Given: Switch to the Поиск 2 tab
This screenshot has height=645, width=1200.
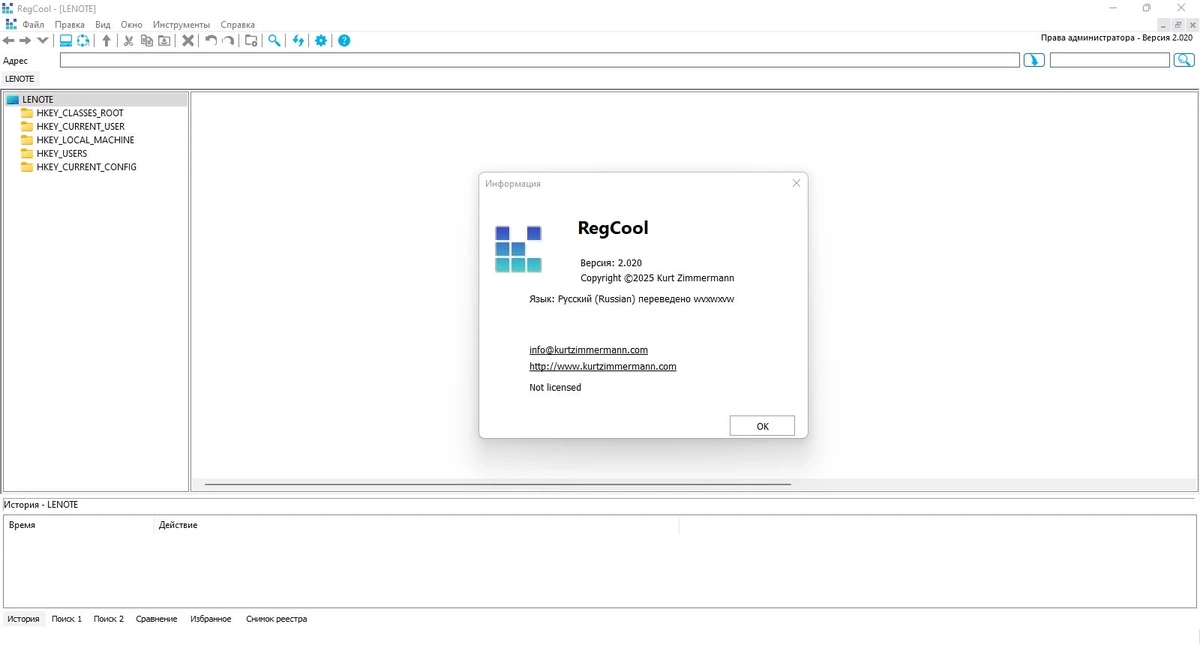Looking at the screenshot, I should click(109, 619).
